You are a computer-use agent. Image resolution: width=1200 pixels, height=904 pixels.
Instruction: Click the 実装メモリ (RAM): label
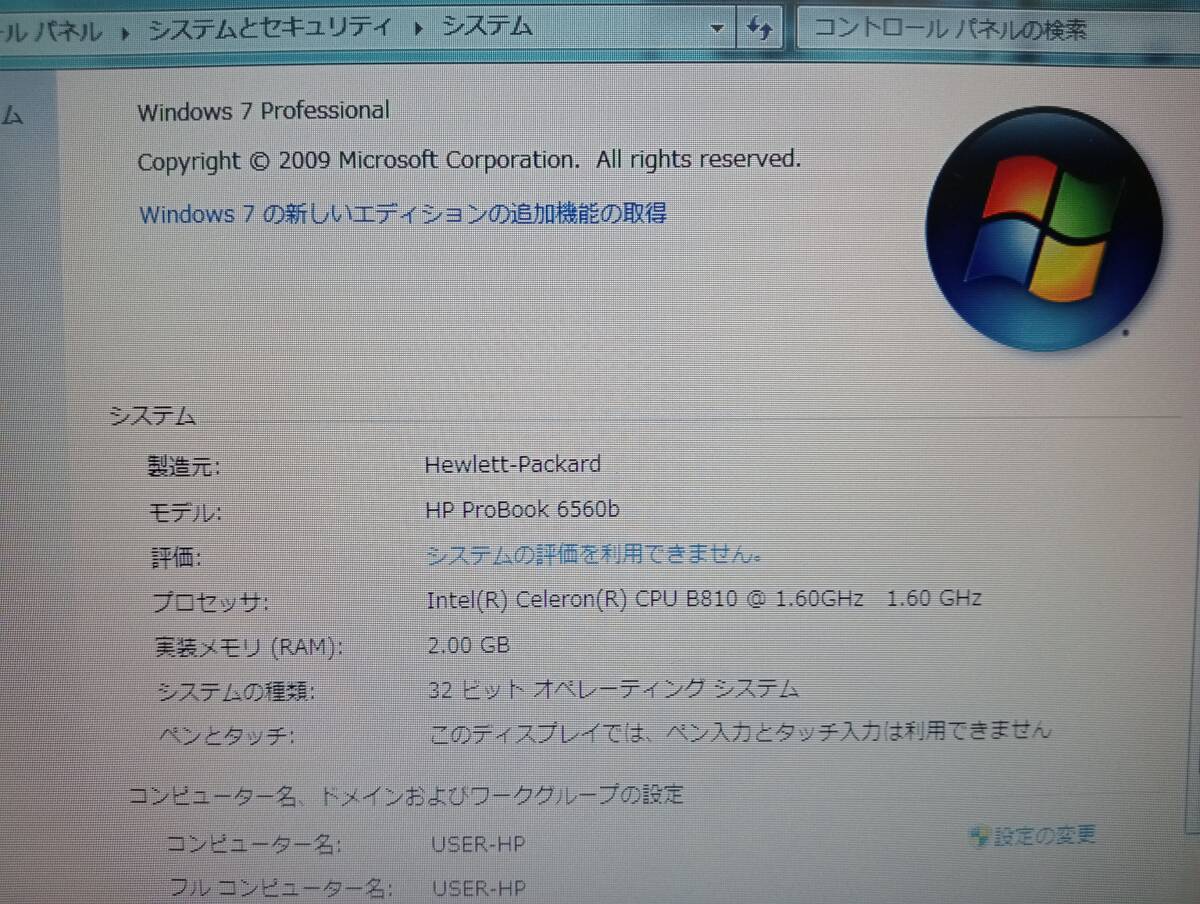pyautogui.click(x=248, y=647)
